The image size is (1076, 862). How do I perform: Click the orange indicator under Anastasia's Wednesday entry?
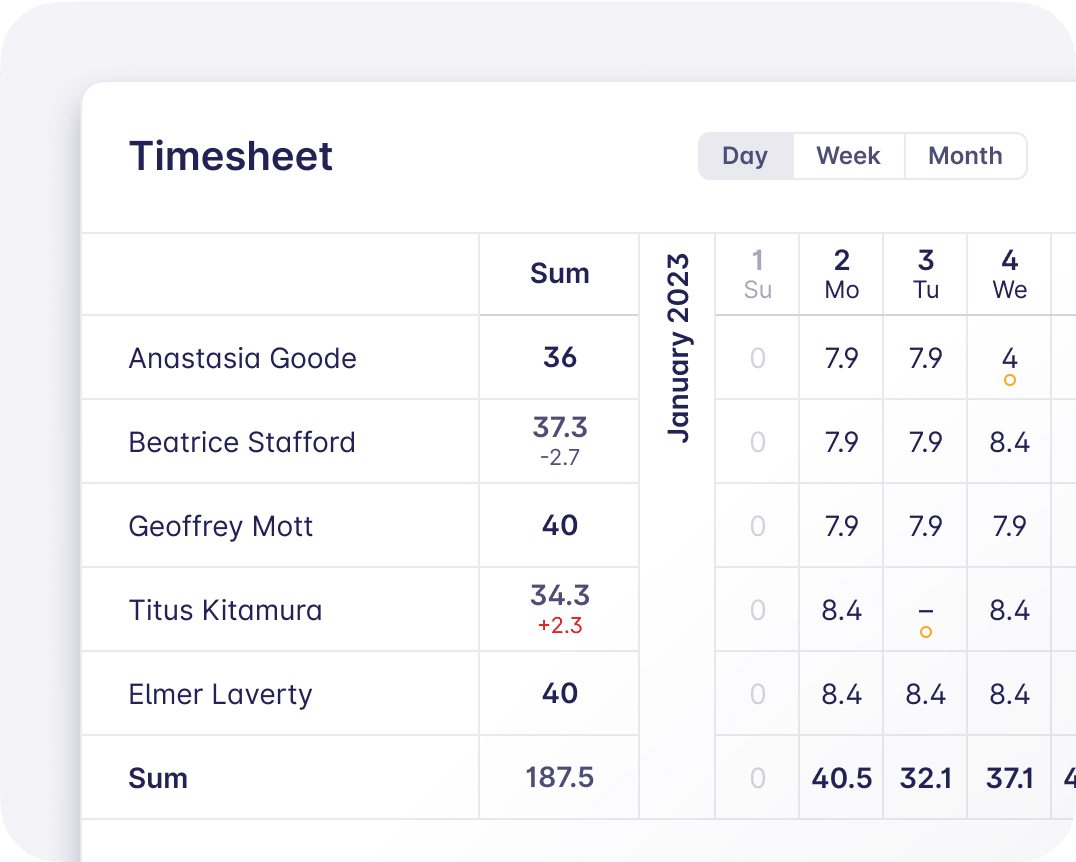coord(1009,380)
